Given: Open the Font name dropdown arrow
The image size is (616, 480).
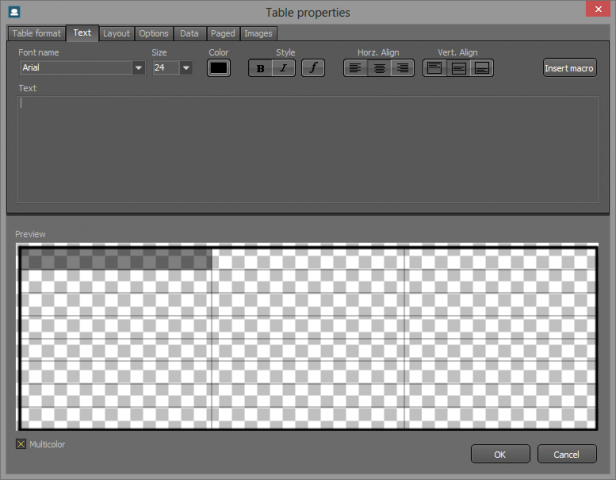Looking at the screenshot, I should tap(138, 68).
